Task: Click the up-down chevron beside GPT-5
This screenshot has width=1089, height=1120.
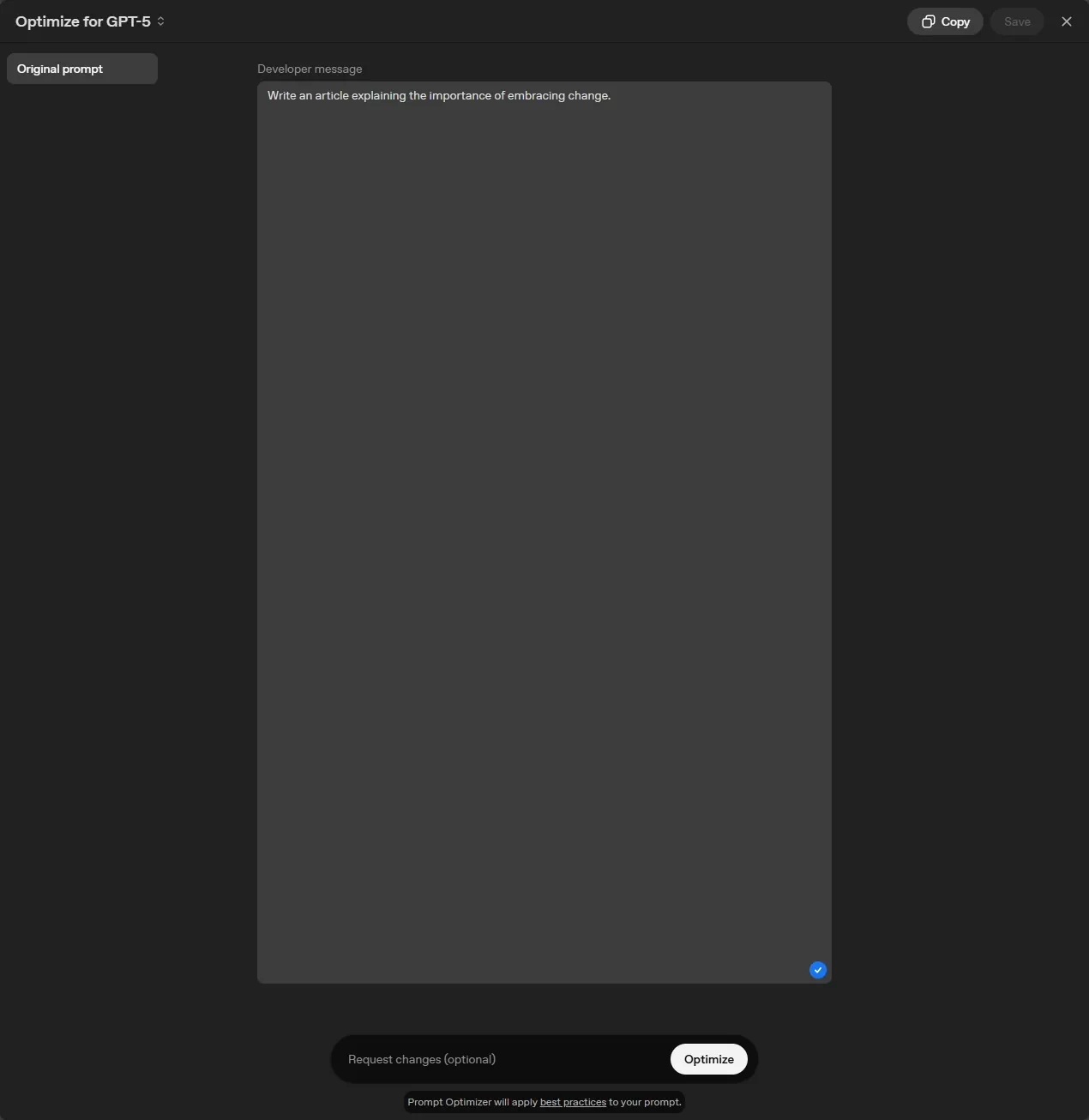Action: tap(160, 21)
